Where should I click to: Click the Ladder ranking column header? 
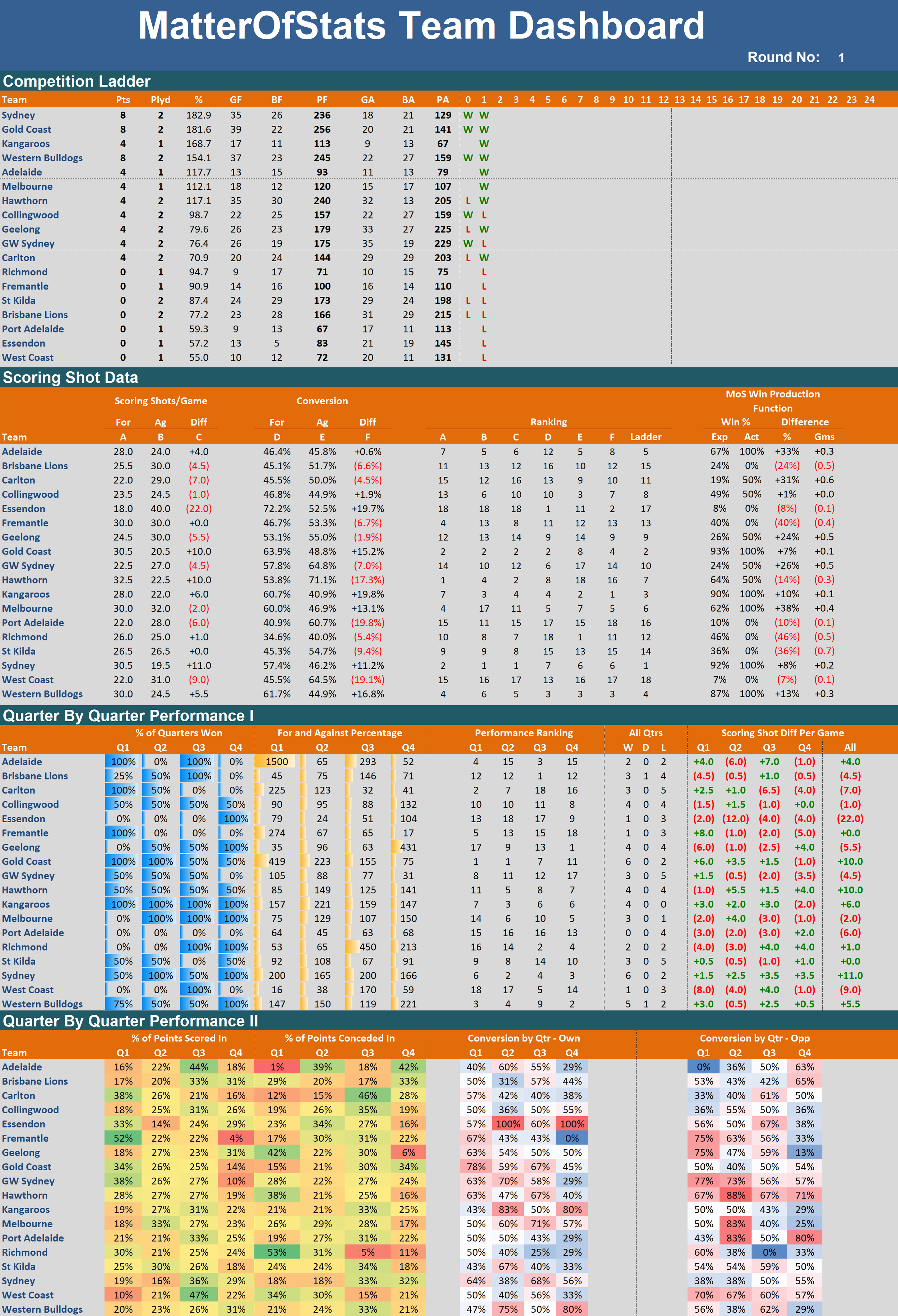pyautogui.click(x=645, y=437)
